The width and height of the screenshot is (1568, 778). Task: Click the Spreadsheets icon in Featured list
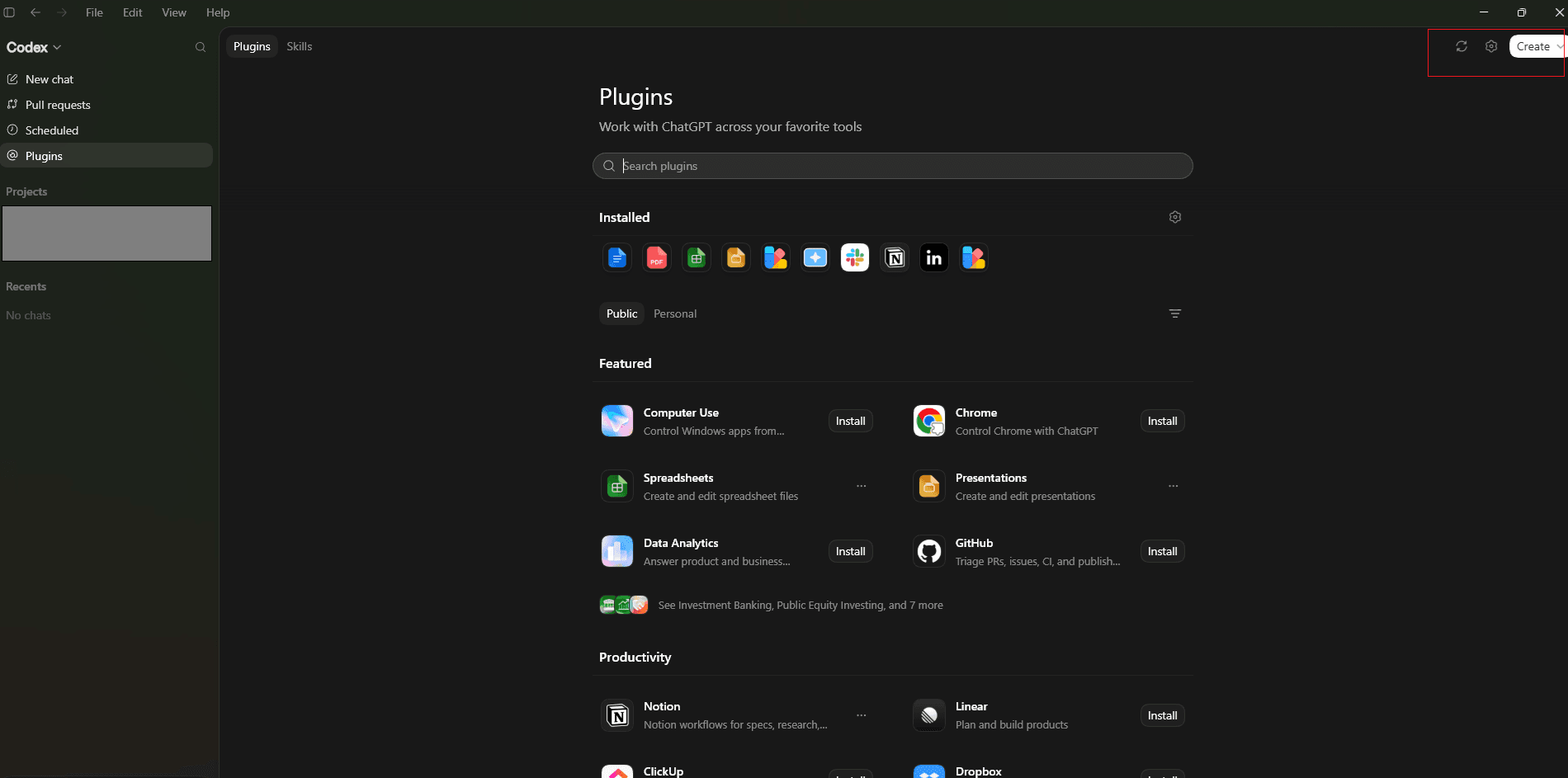point(617,486)
